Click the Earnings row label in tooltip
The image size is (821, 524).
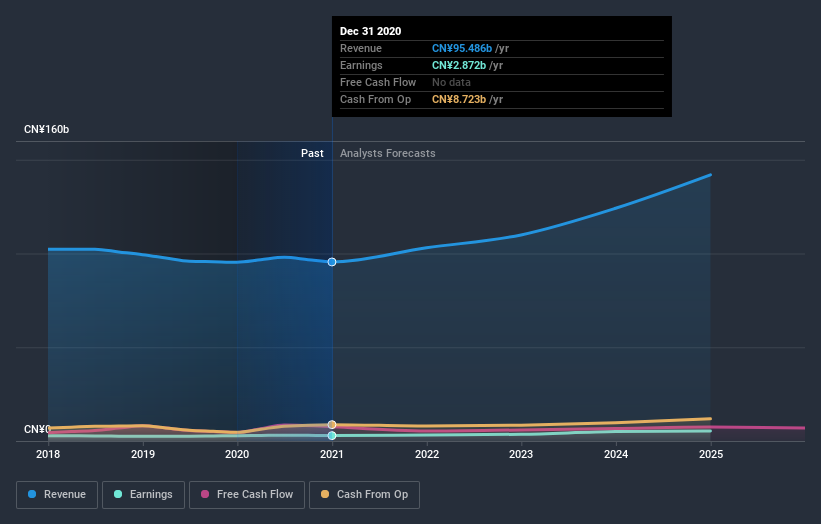click(361, 65)
